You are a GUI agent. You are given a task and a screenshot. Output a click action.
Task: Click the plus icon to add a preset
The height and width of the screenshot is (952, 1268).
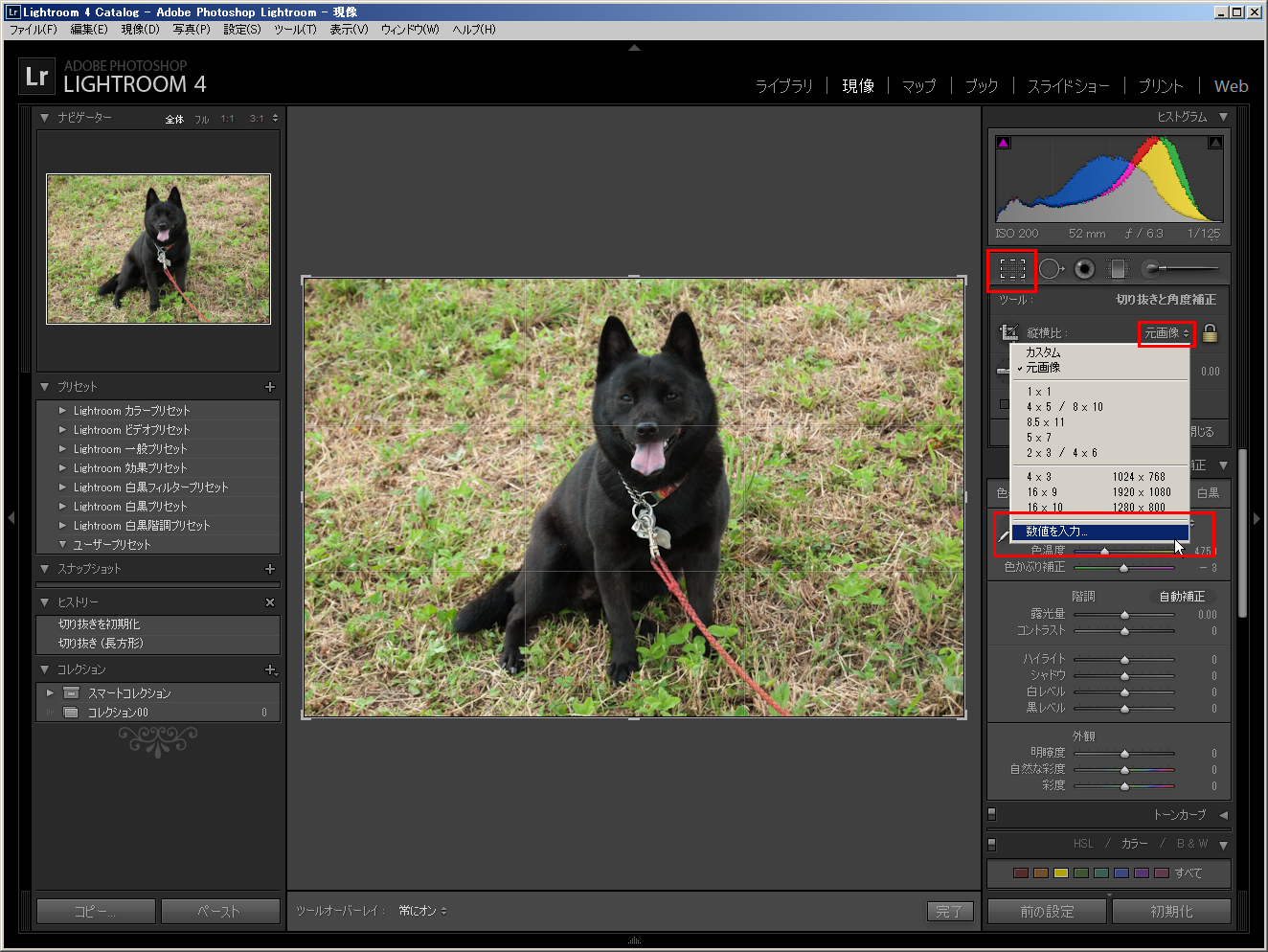coord(269,387)
